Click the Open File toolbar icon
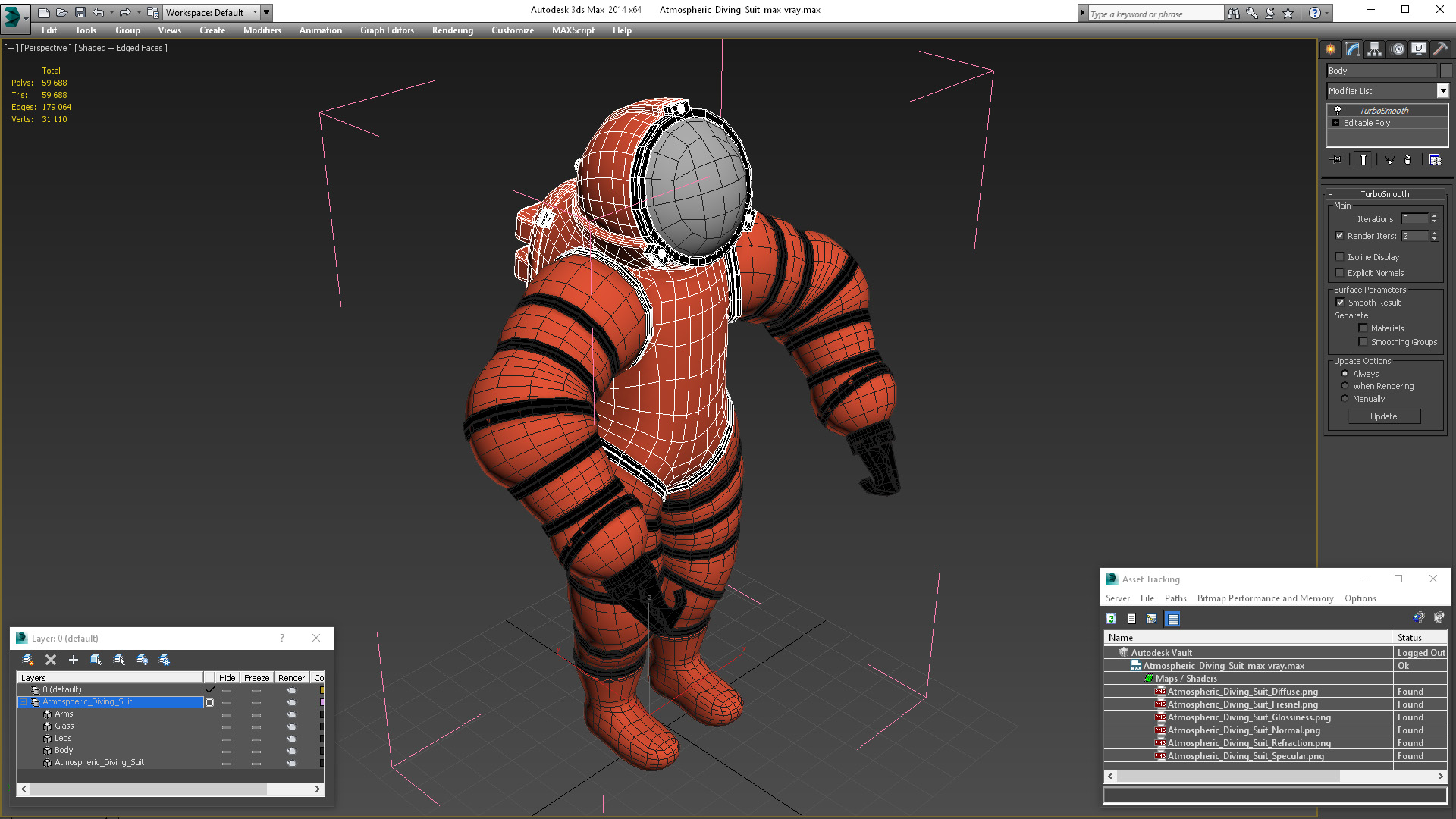1456x819 pixels. pyautogui.click(x=62, y=12)
